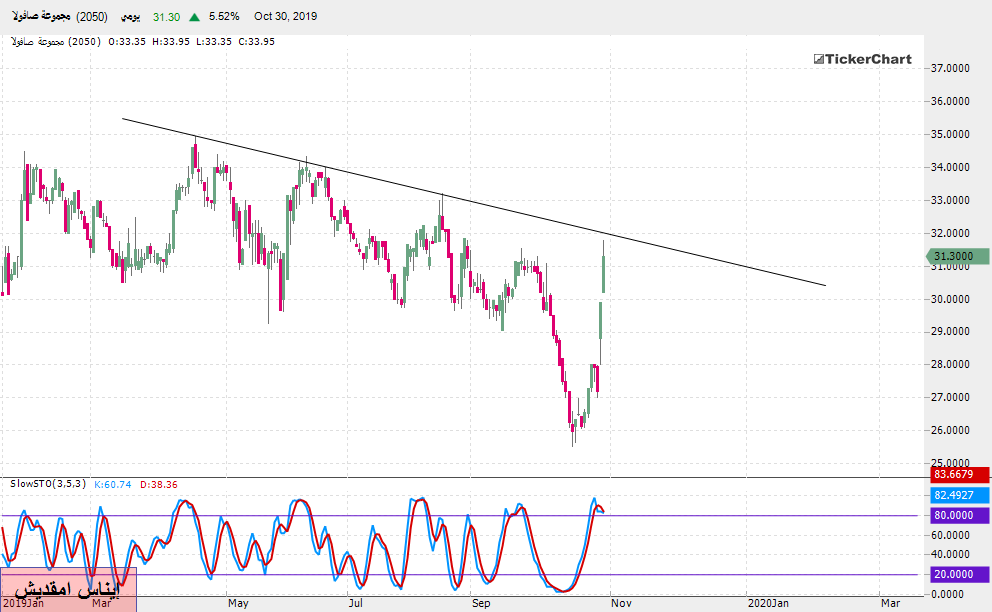Click the pink Arabic text annotation box
992x612 pixels.
(68, 589)
